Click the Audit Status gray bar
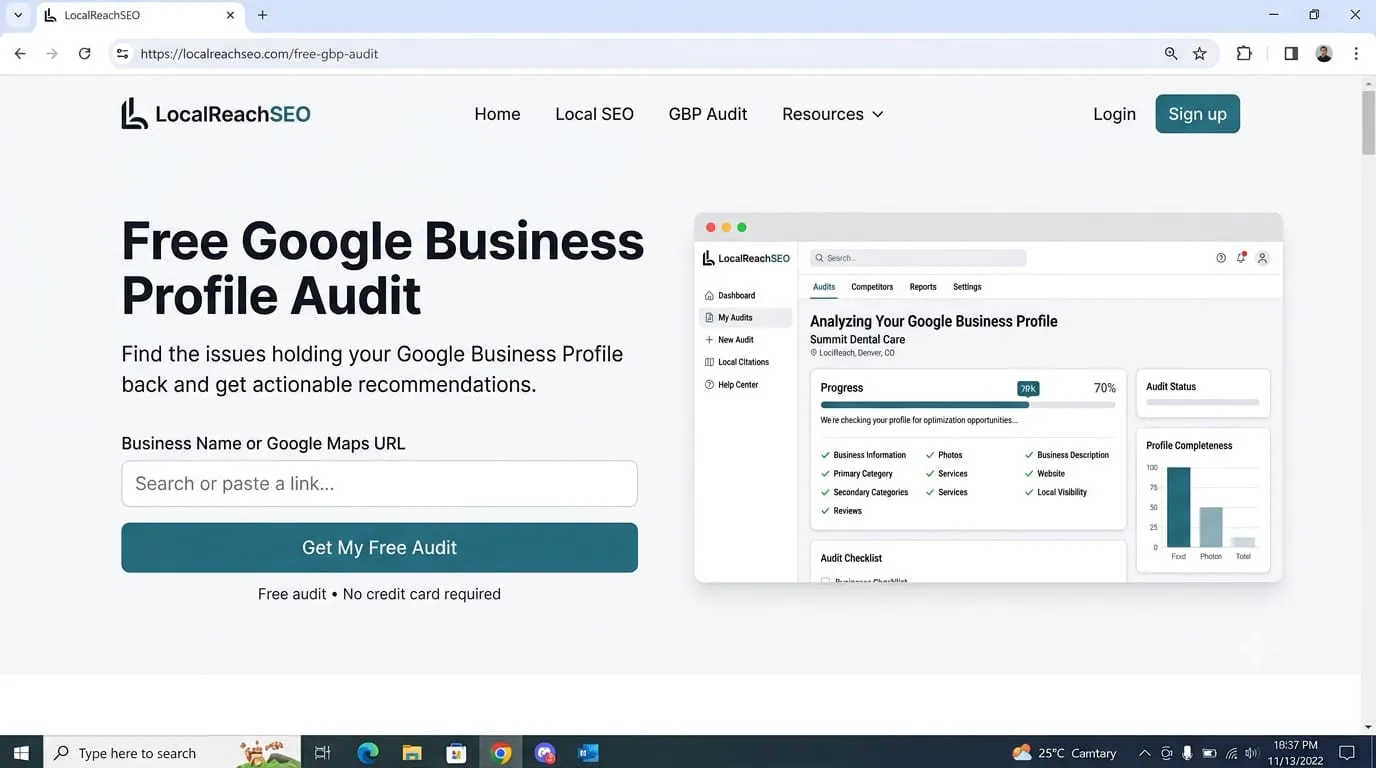This screenshot has width=1376, height=768. pos(1203,403)
